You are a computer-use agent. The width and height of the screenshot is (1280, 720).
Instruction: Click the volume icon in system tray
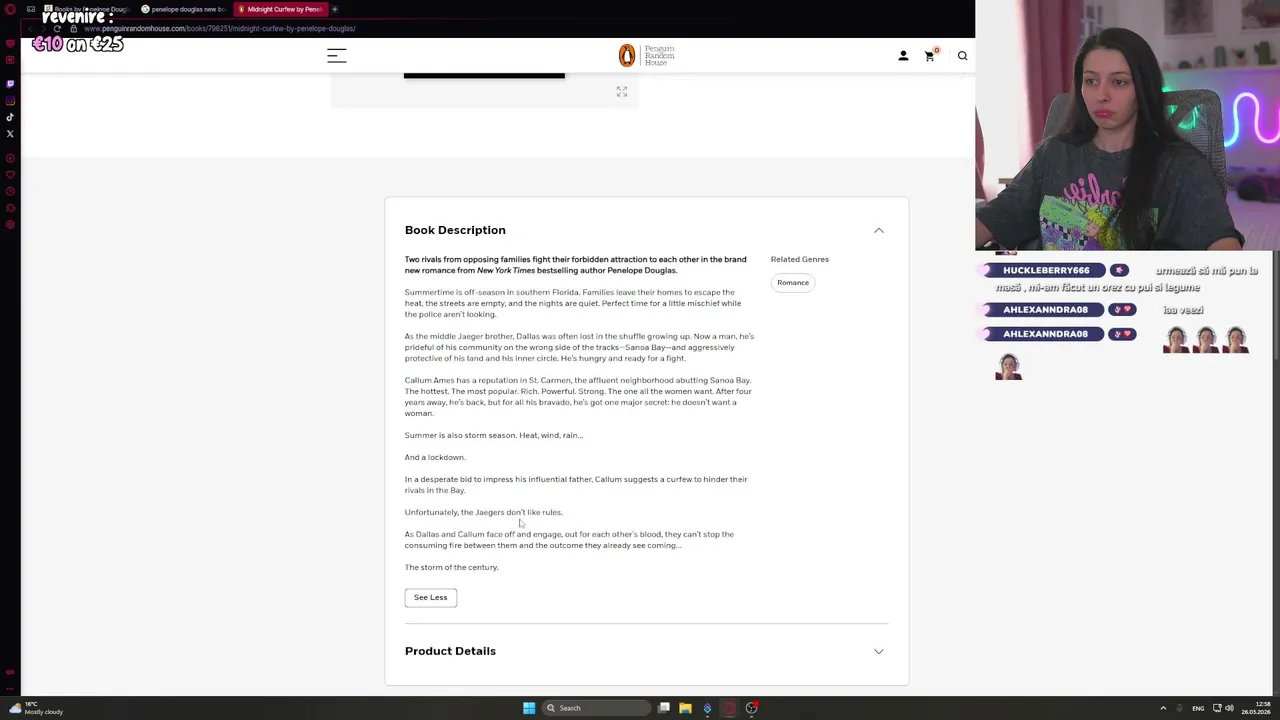[1229, 708]
